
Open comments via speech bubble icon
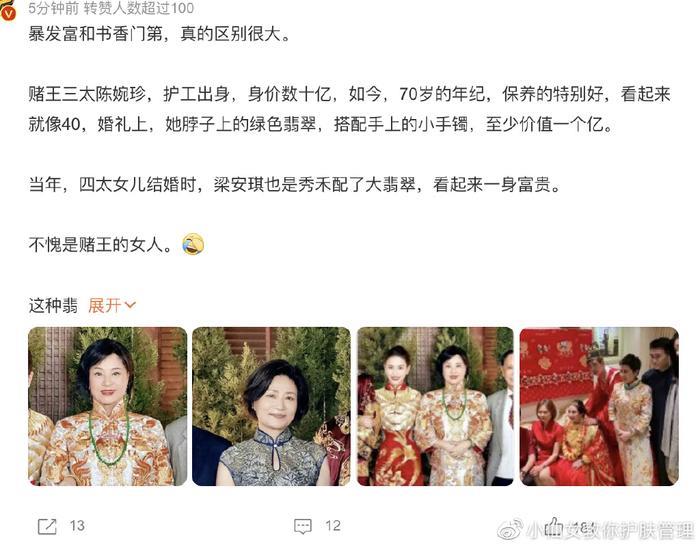click(x=303, y=526)
